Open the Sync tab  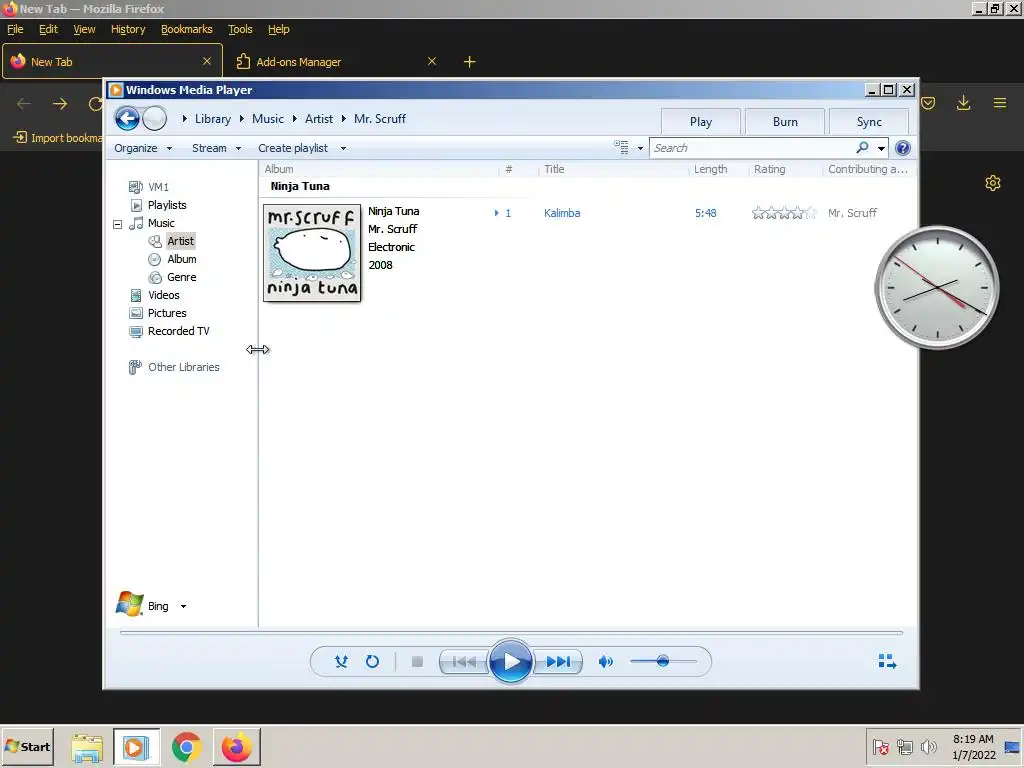point(869,121)
